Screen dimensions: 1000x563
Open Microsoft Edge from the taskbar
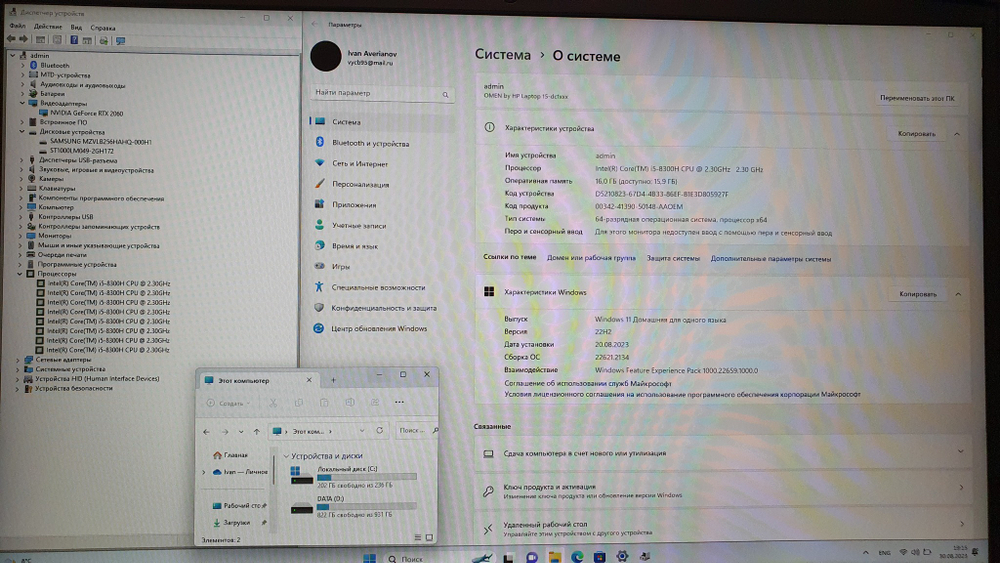[577, 557]
